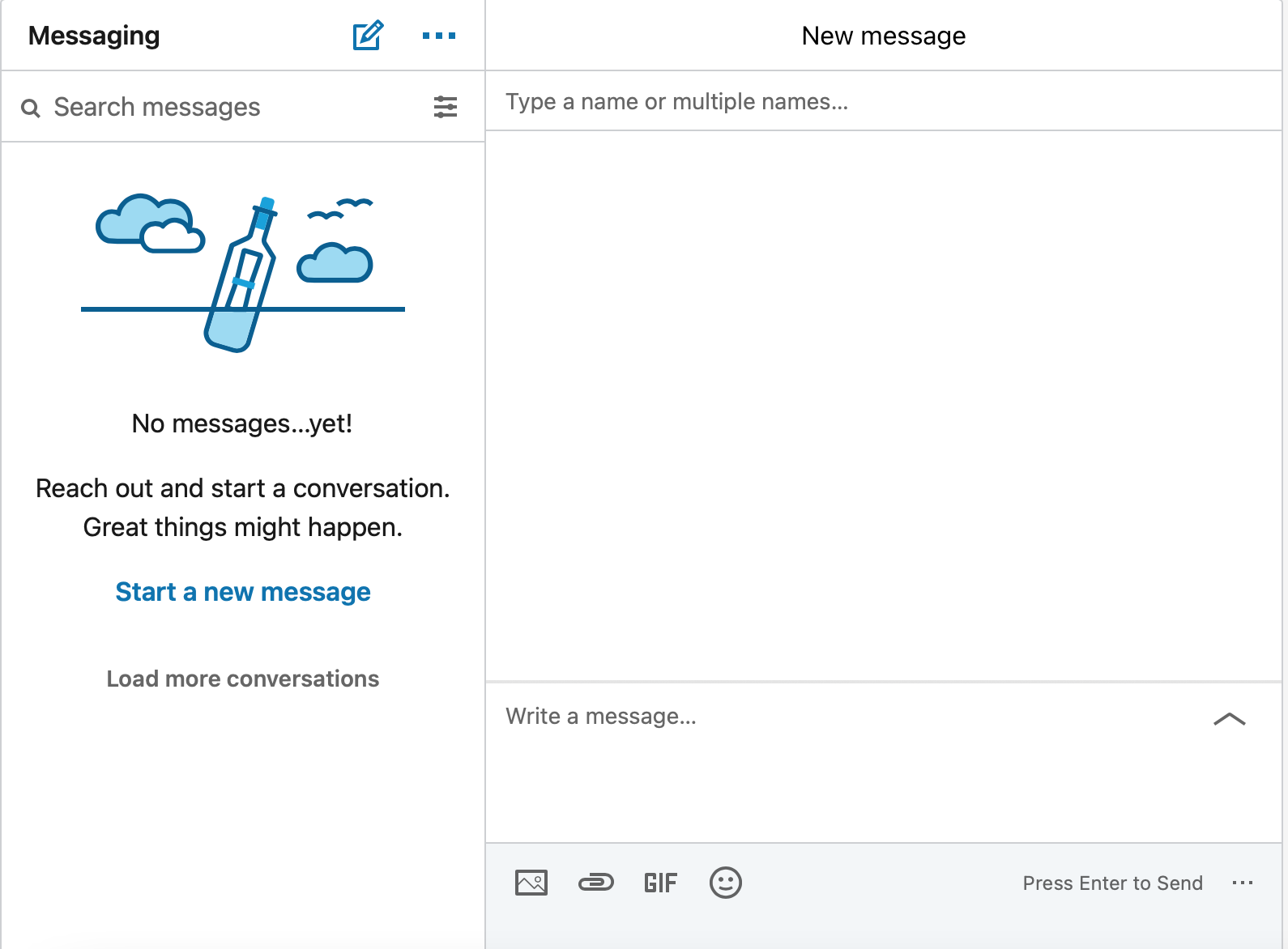Click the No messages...yet! text
1288x949 pixels.
(x=242, y=423)
